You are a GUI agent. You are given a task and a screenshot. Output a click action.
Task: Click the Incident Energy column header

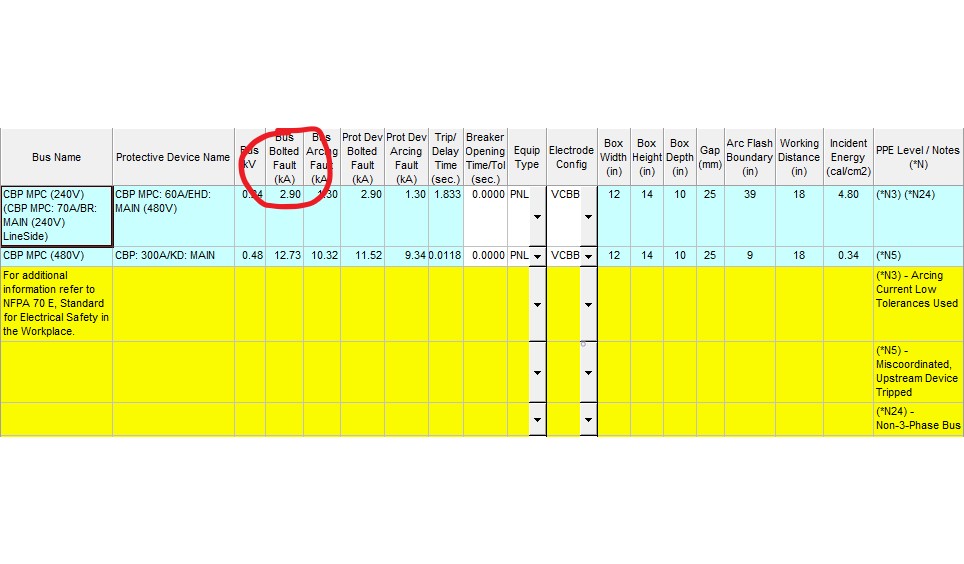point(848,157)
